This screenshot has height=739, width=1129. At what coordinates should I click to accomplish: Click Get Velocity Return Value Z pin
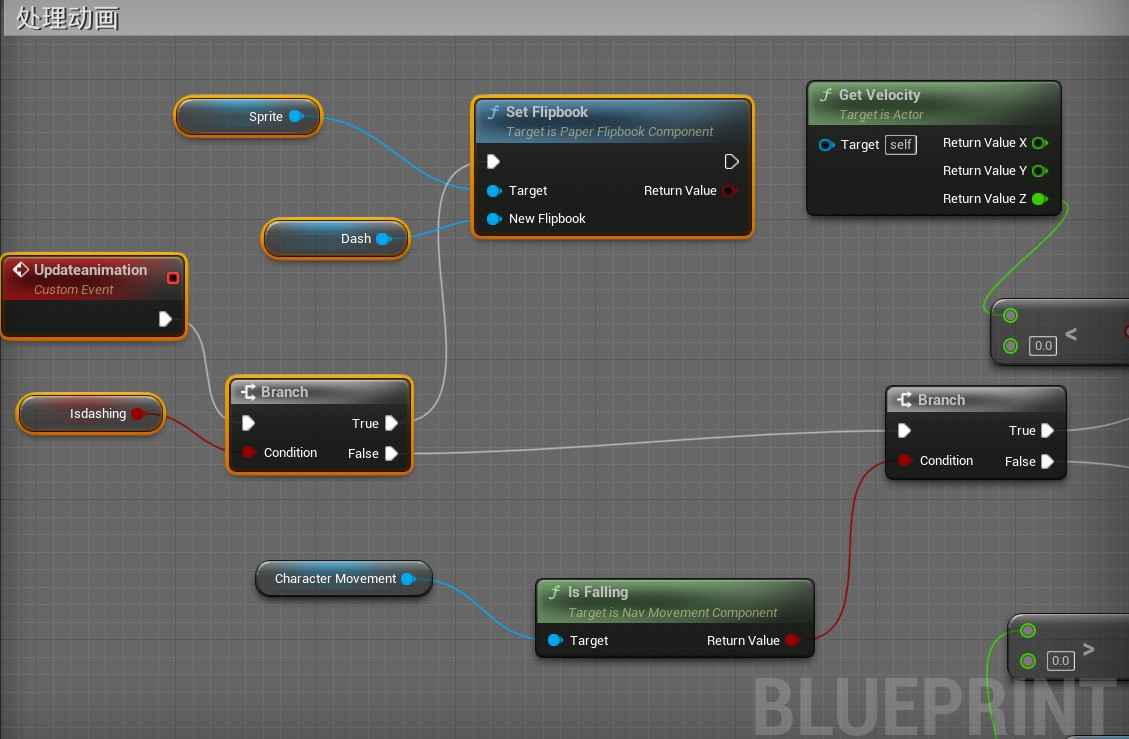click(x=1039, y=199)
